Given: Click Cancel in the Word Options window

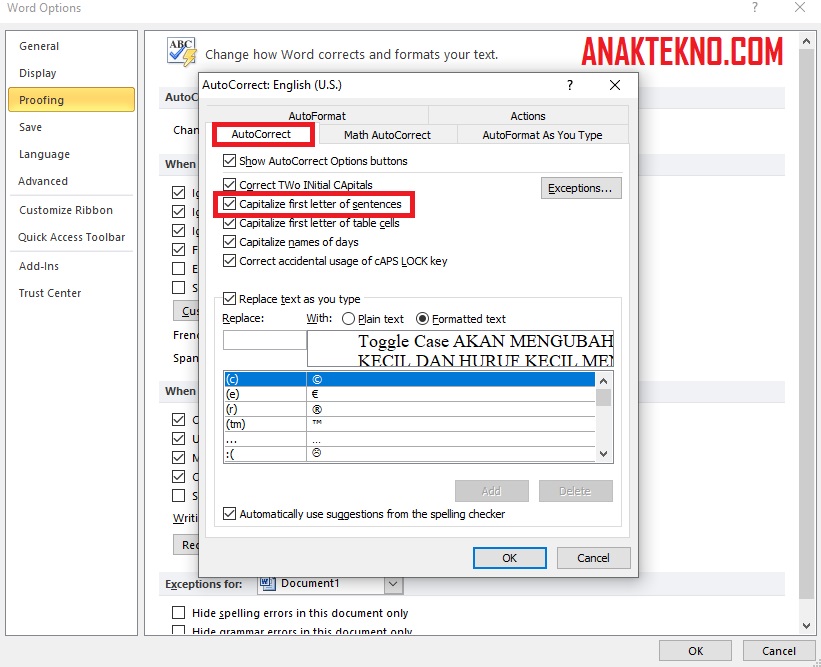Looking at the screenshot, I should pyautogui.click(x=779, y=650).
